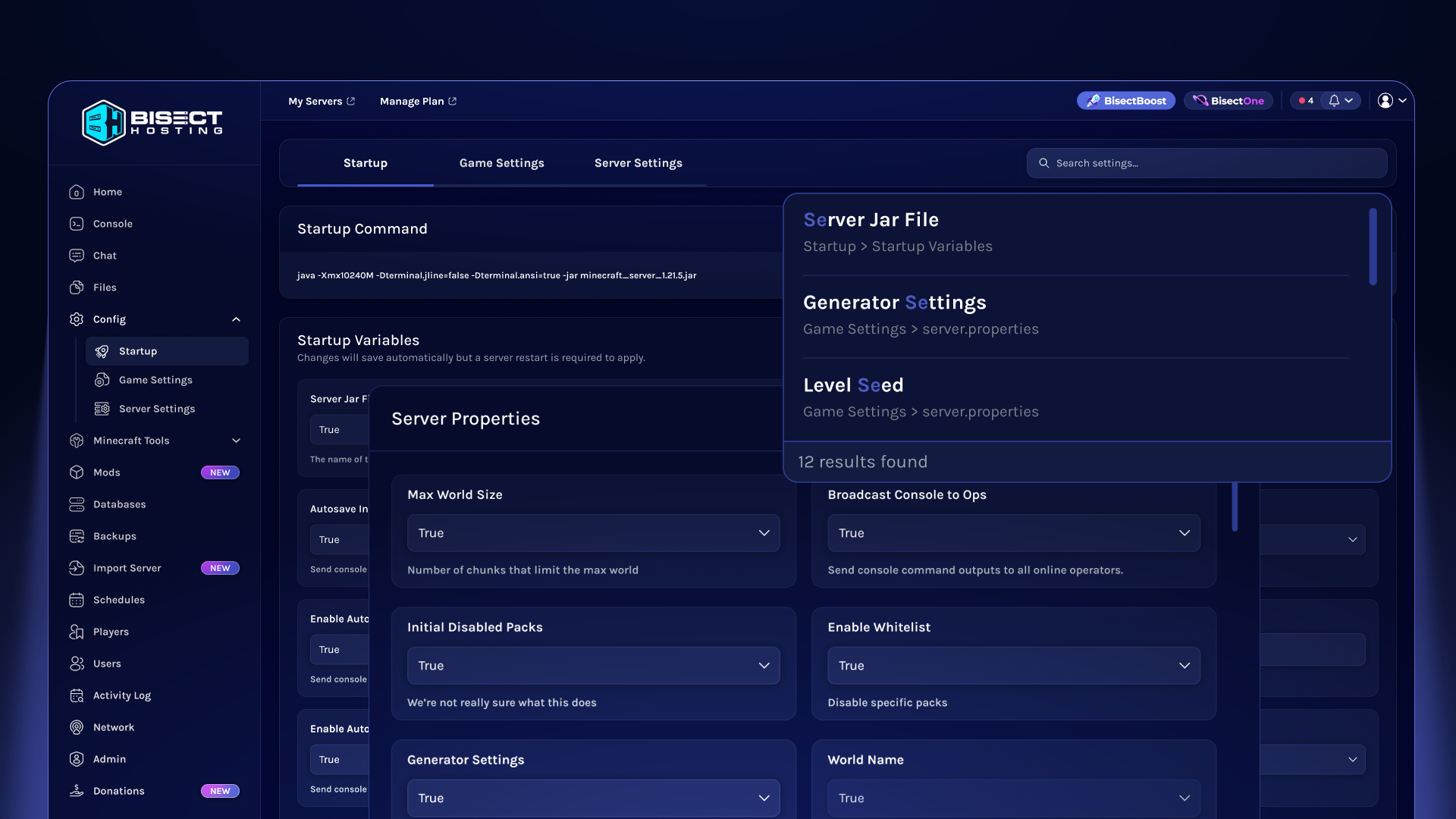Open the Broadcast Console to Ops dropdown
The height and width of the screenshot is (819, 1456).
tap(1014, 533)
